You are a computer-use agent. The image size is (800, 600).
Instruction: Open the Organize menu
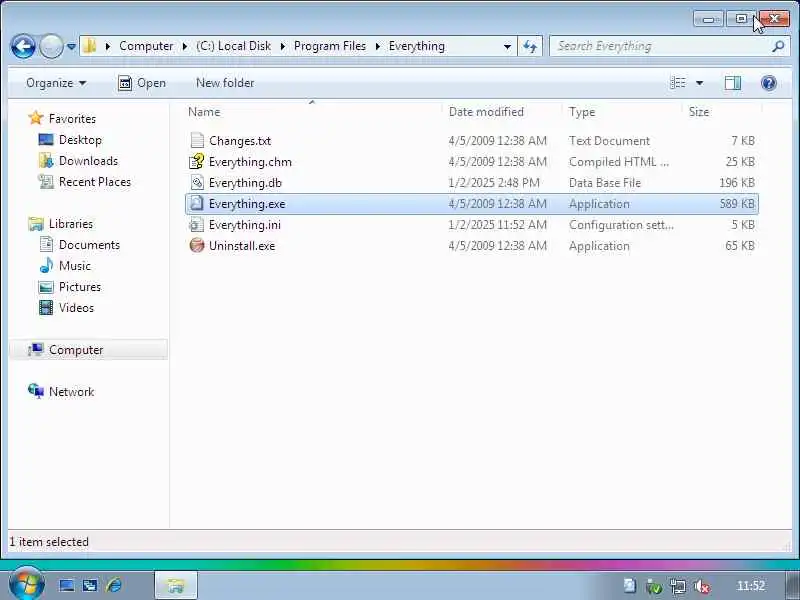click(x=56, y=83)
